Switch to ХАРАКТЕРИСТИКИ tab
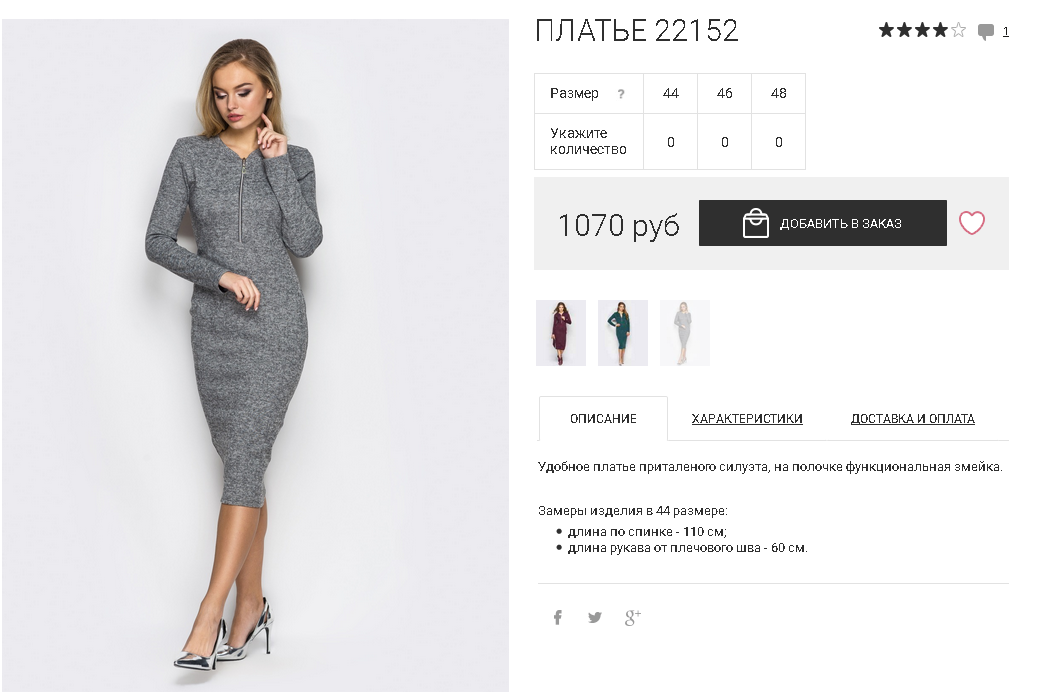Image resolution: width=1059 pixels, height=692 pixels. 747,419
